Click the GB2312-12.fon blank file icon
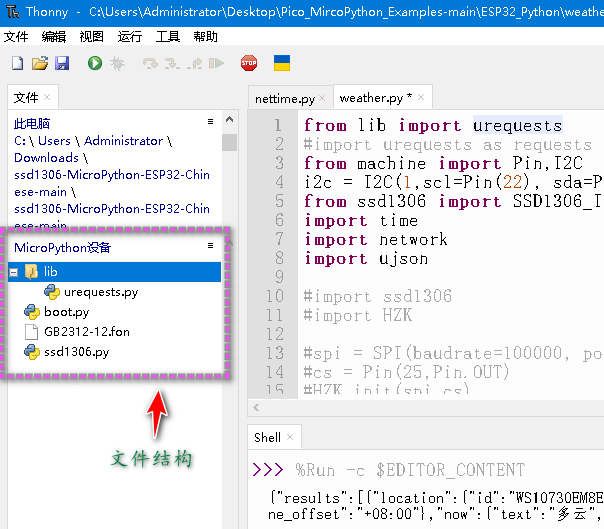Viewport: 604px width, 529px height. point(32,332)
